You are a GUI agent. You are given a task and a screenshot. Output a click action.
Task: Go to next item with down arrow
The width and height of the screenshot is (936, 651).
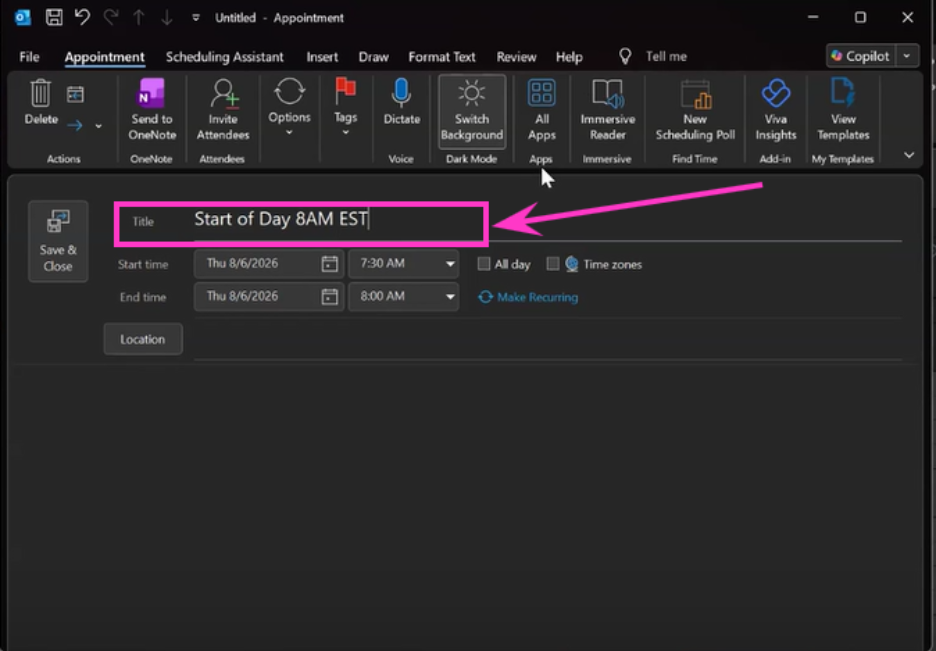pyautogui.click(x=167, y=17)
